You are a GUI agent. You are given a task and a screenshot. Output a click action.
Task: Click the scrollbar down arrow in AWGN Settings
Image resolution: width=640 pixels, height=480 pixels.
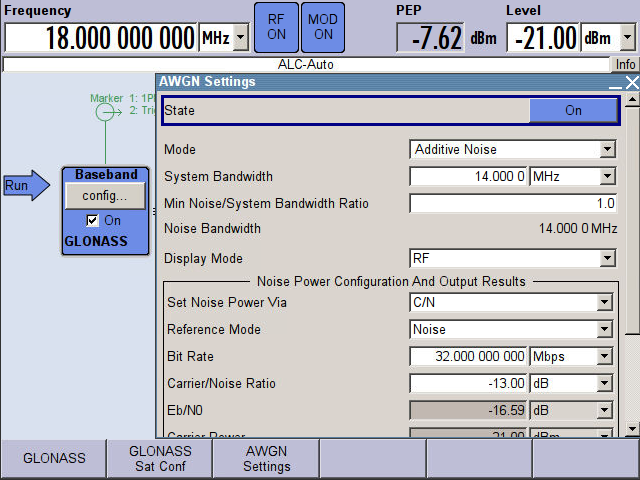pos(632,429)
